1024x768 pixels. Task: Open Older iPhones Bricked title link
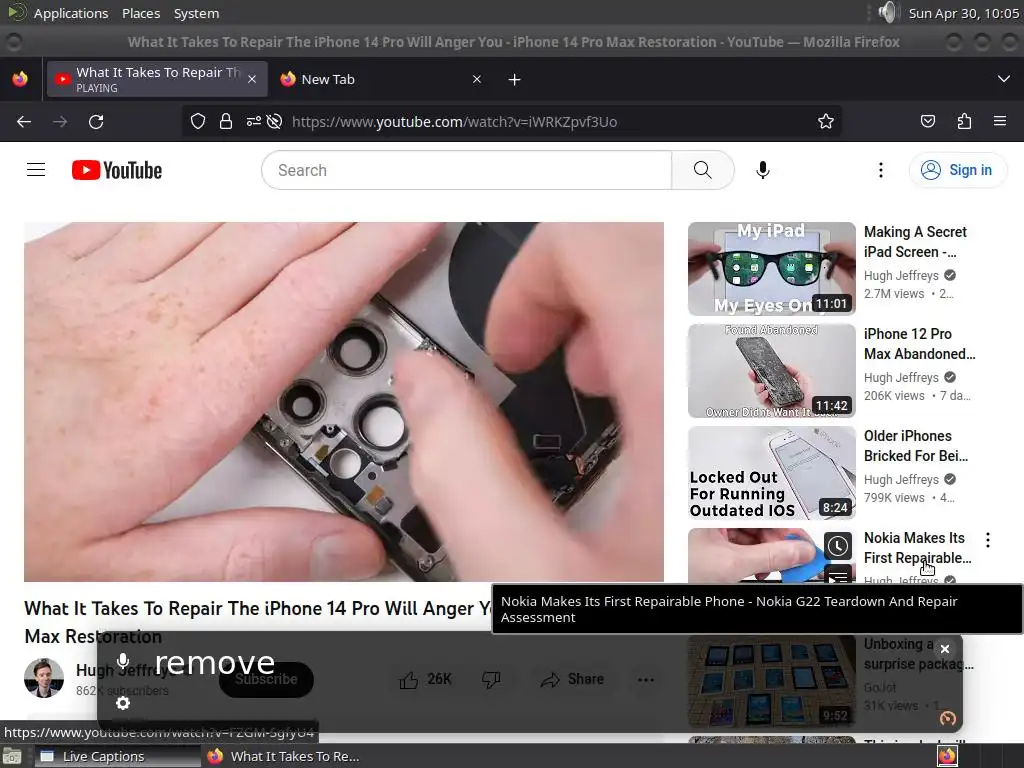click(916, 445)
